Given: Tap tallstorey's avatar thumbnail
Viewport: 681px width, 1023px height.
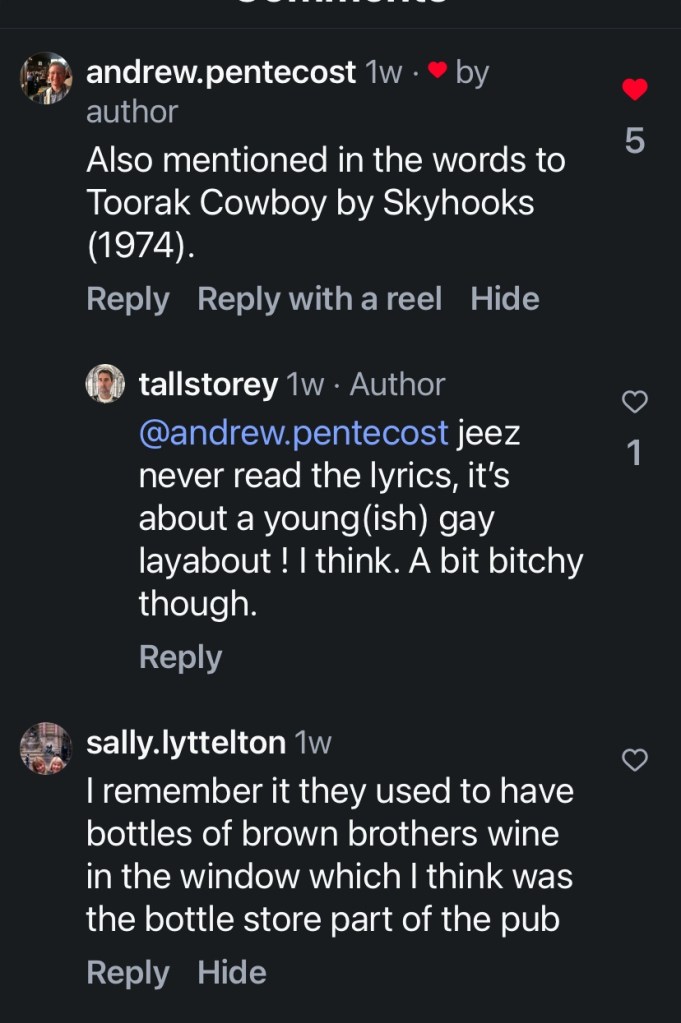Looking at the screenshot, I should (x=105, y=384).
